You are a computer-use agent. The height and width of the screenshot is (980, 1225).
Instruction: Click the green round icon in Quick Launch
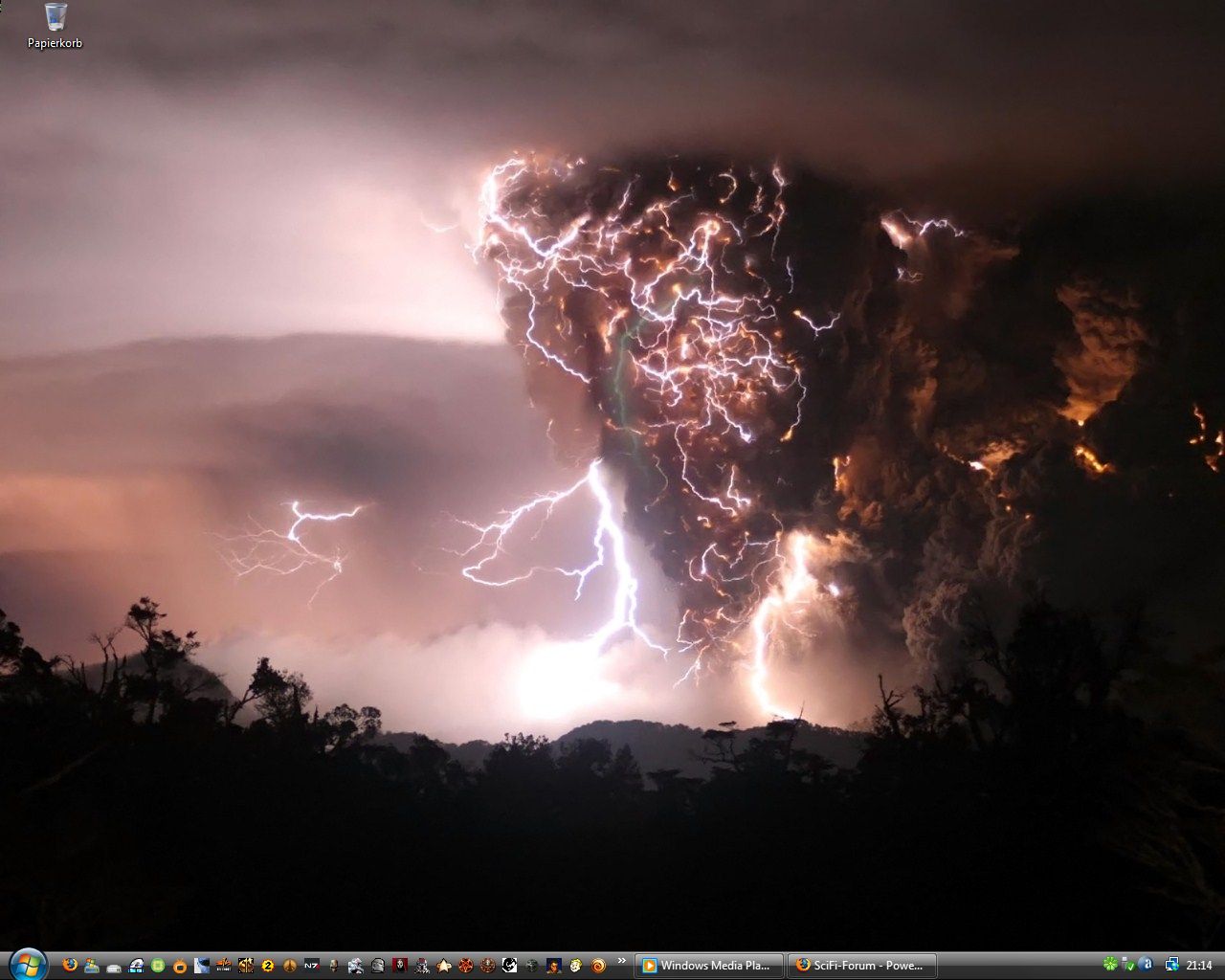(158, 966)
